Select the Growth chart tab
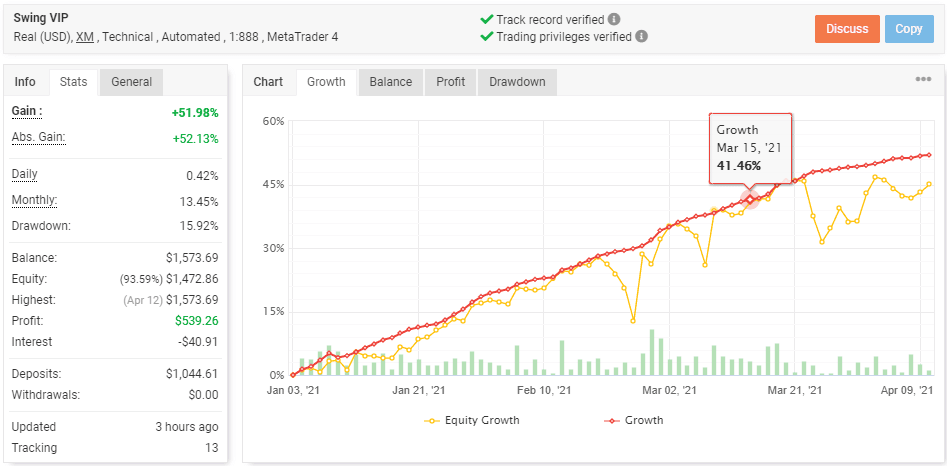The width and height of the screenshot is (947, 466). (x=326, y=82)
